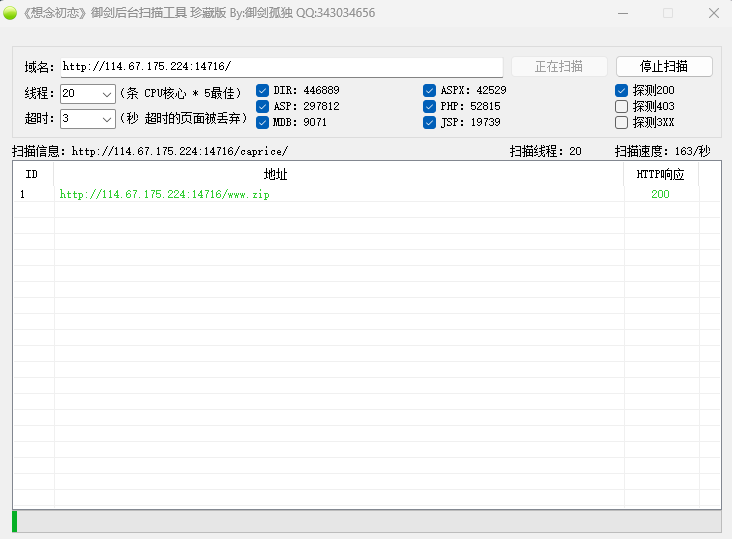Viewport: 732px width, 539px height.
Task: Click the green app icon in title bar
Action: tap(10, 14)
